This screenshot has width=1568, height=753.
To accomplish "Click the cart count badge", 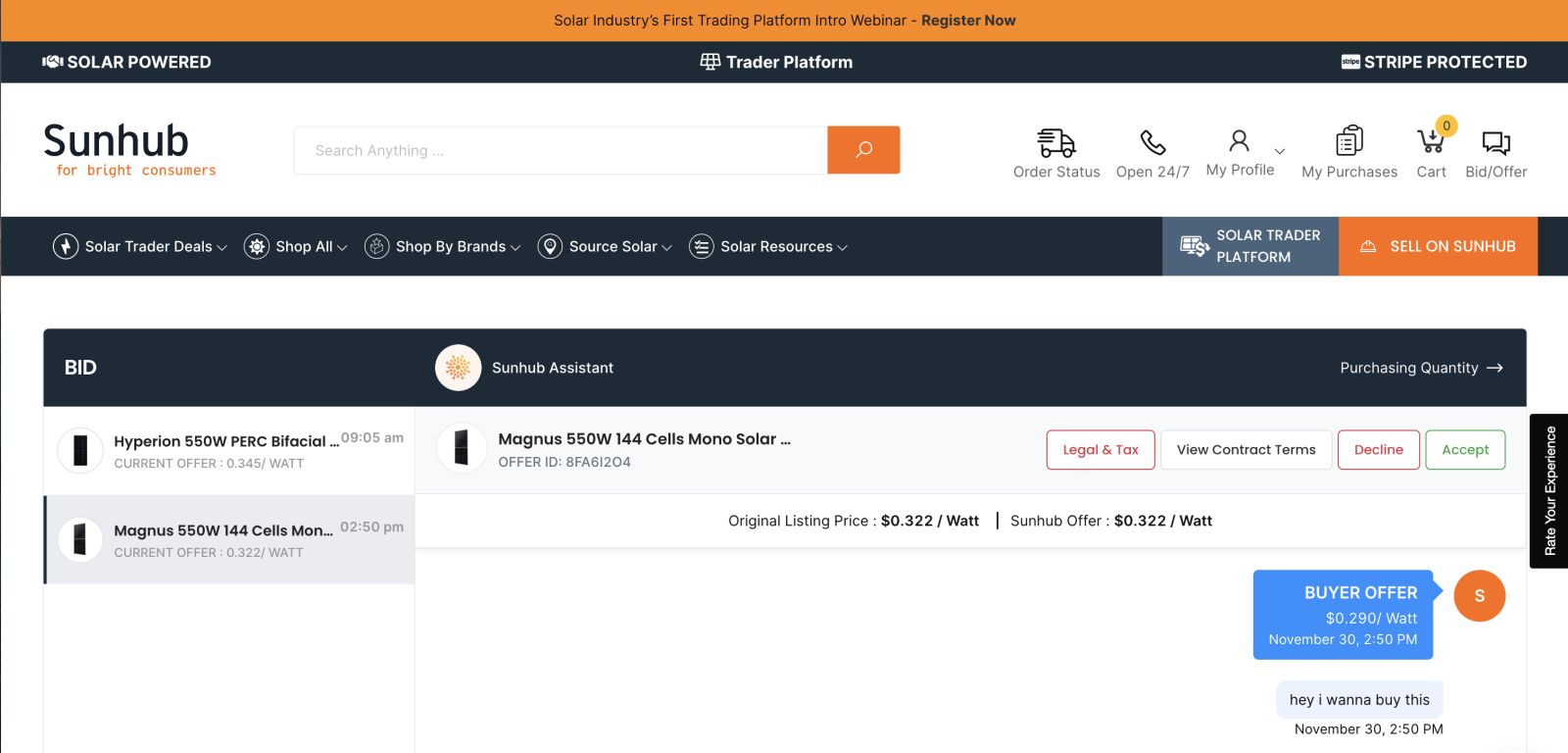I will [x=1446, y=125].
